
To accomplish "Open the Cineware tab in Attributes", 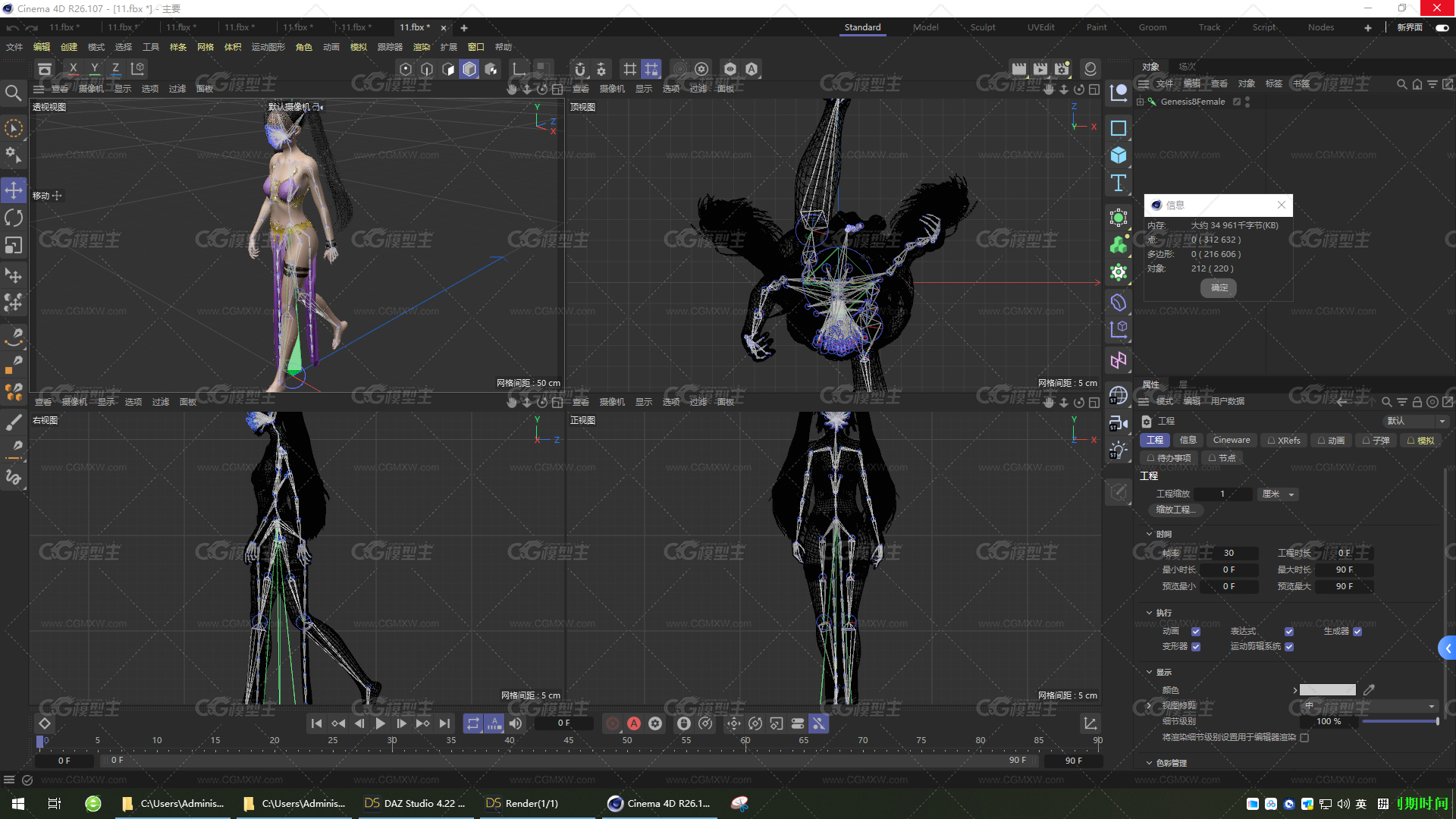I will tap(1232, 440).
